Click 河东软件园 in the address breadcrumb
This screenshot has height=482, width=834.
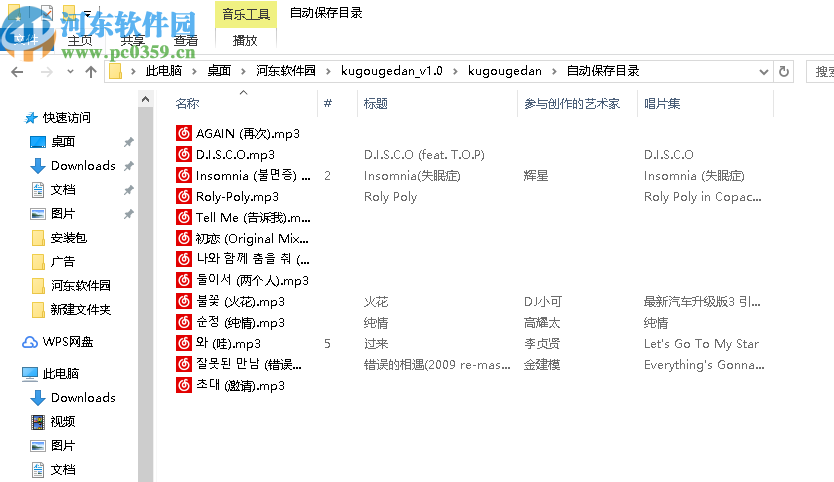286,71
